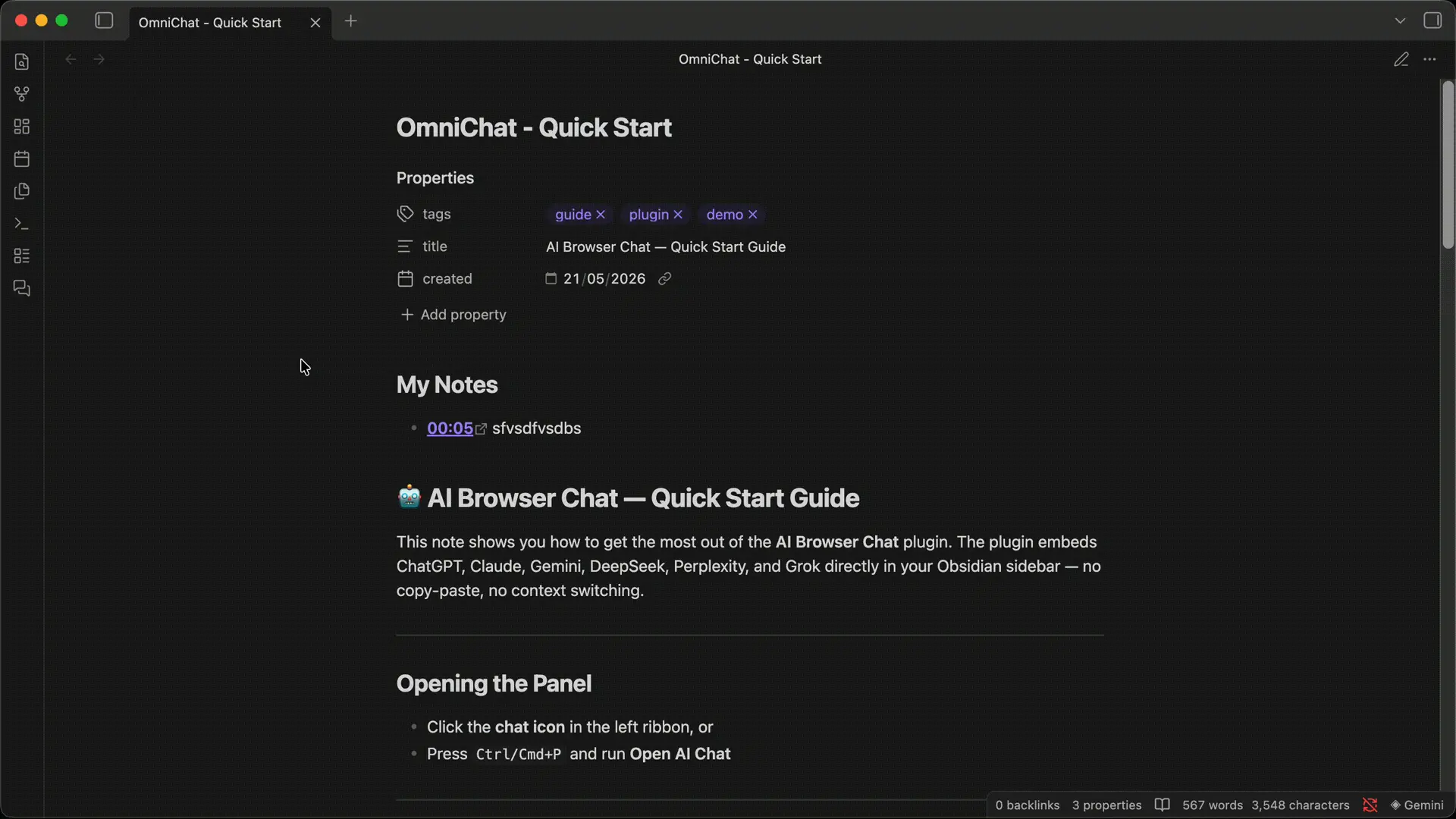Remove the demo tag
Screen dimensions: 1456x819
pyautogui.click(x=753, y=215)
